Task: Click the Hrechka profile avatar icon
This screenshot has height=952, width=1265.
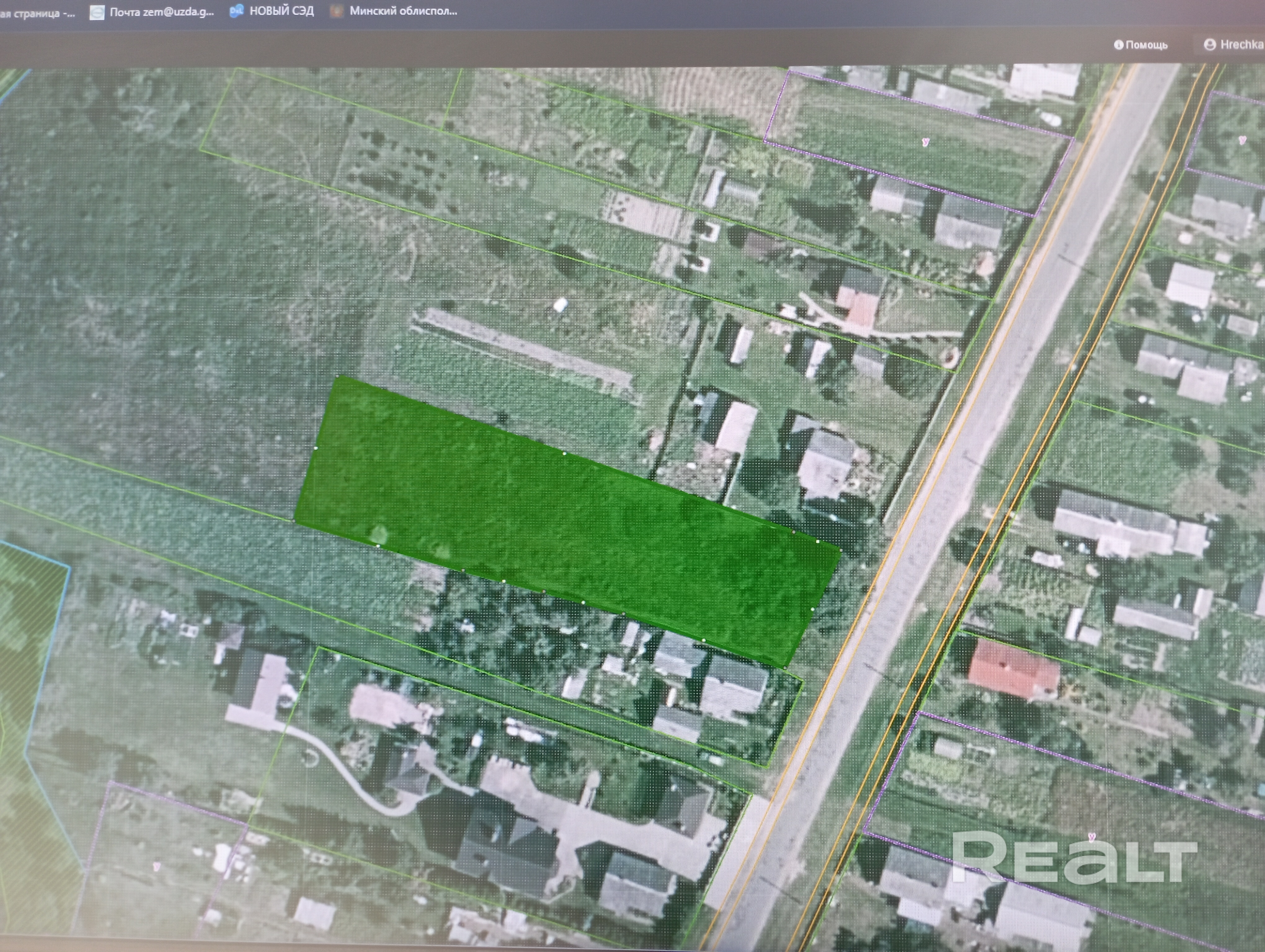Action: coord(1210,45)
